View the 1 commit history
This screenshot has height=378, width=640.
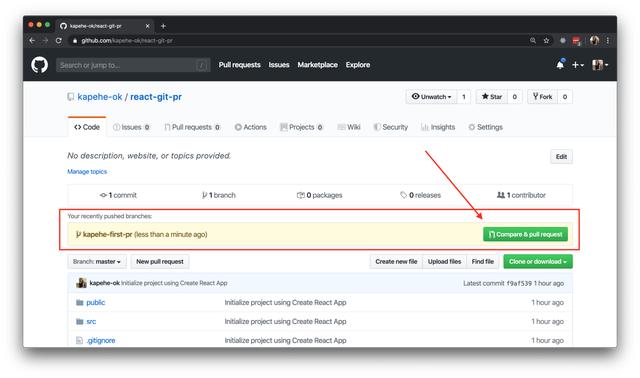tap(118, 195)
